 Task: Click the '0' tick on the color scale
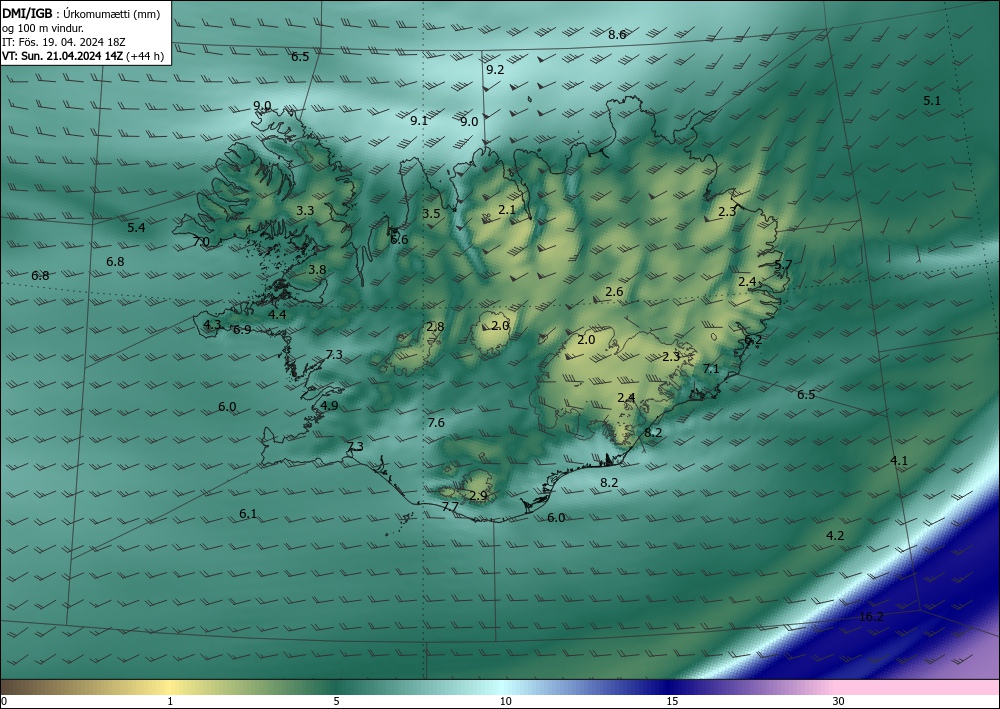(4, 701)
